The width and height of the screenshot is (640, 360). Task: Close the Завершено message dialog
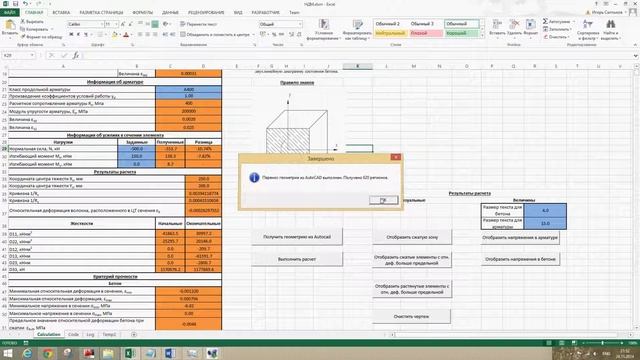pos(396,157)
